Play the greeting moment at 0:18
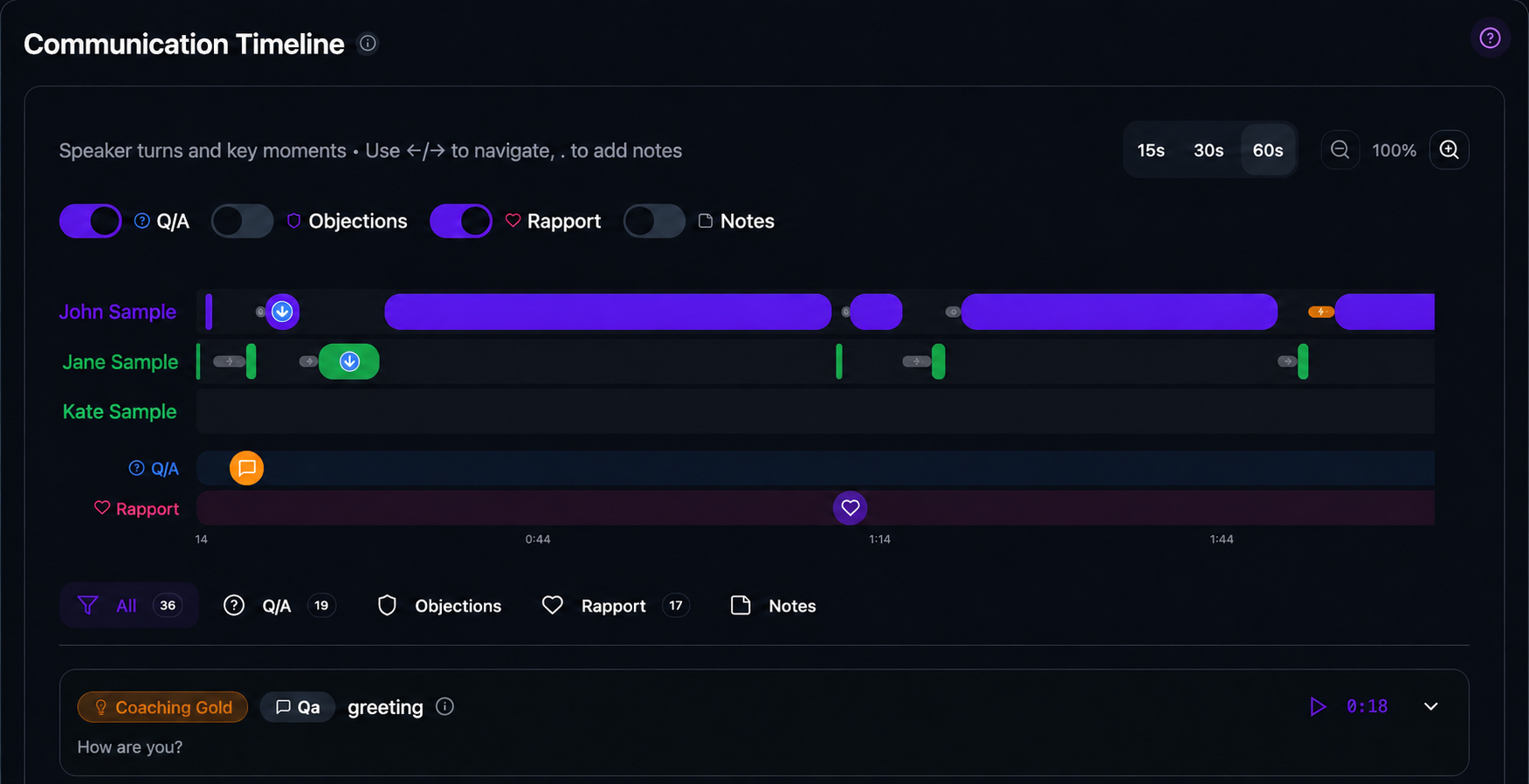The image size is (1529, 784). (1318, 706)
